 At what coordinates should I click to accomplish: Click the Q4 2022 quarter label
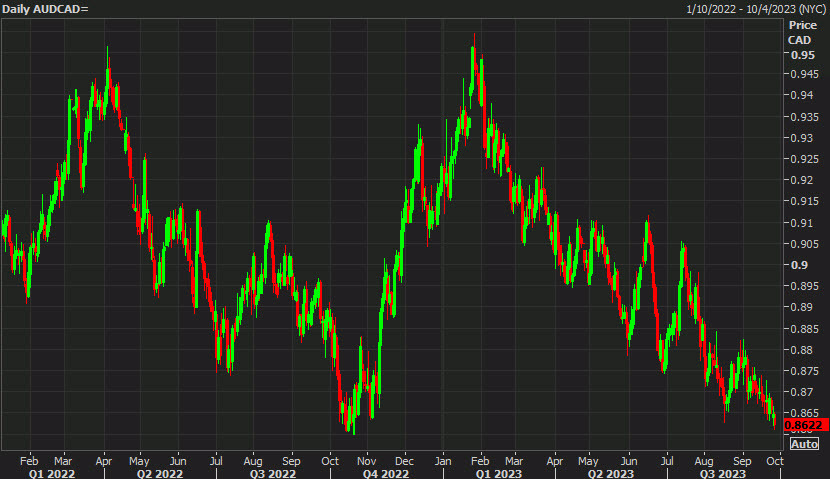[386, 474]
